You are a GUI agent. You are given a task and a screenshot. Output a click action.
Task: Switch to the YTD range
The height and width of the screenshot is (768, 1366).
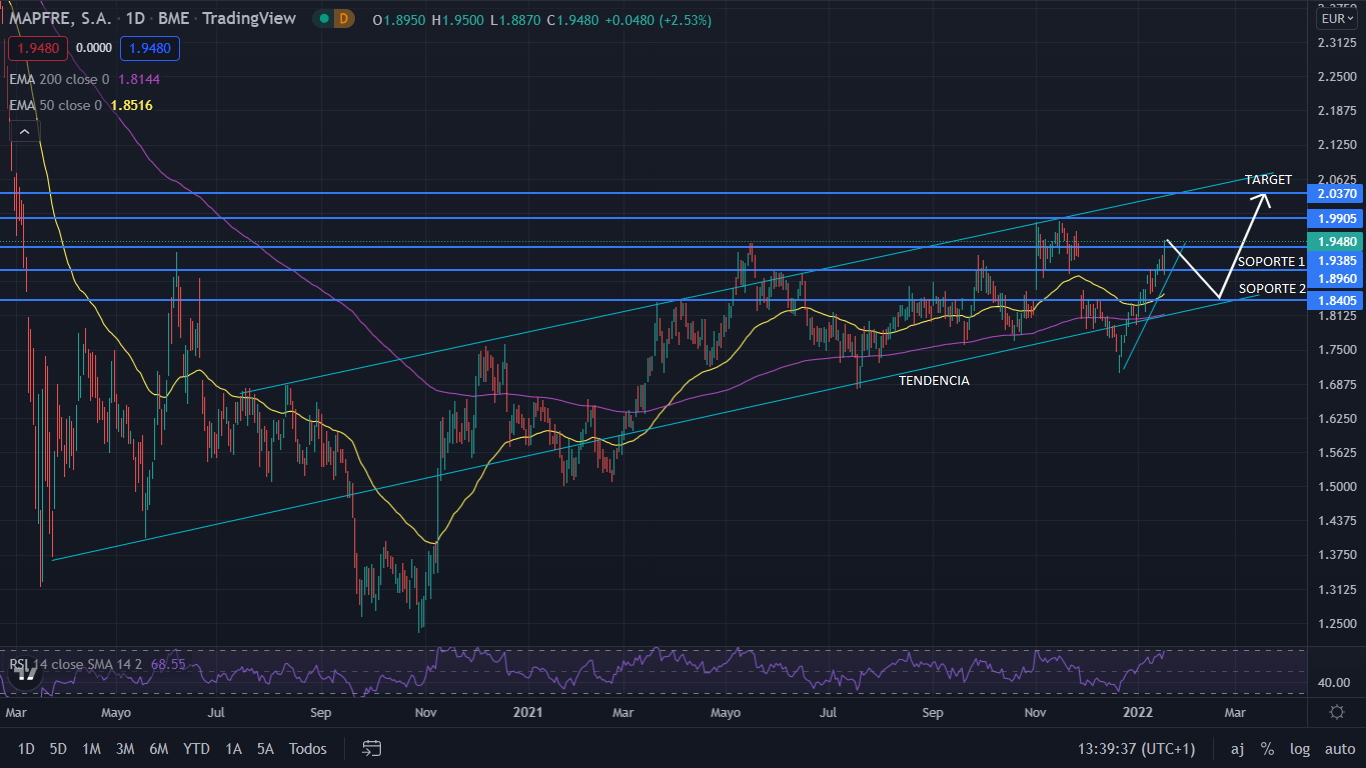tap(196, 748)
